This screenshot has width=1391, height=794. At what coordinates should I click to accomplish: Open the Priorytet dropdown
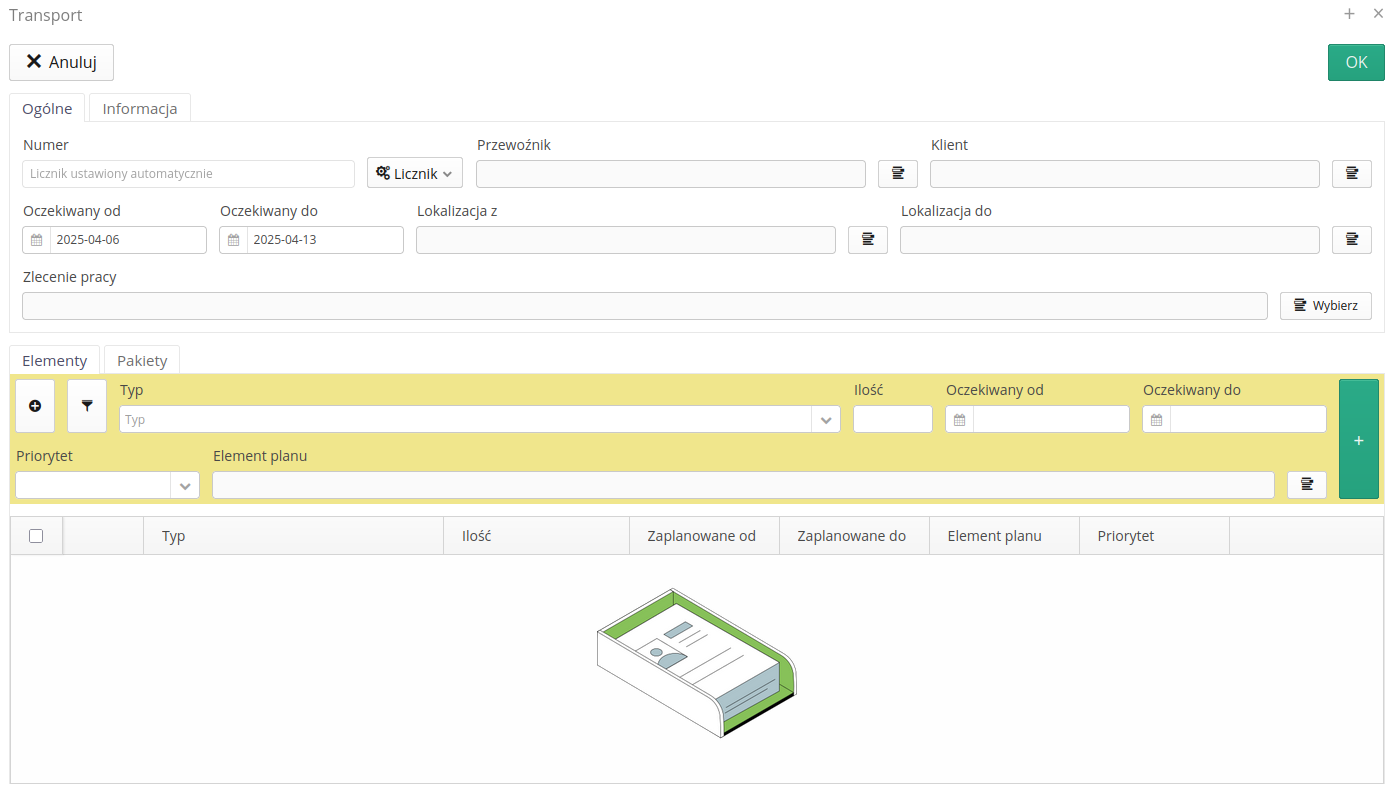click(x=185, y=486)
